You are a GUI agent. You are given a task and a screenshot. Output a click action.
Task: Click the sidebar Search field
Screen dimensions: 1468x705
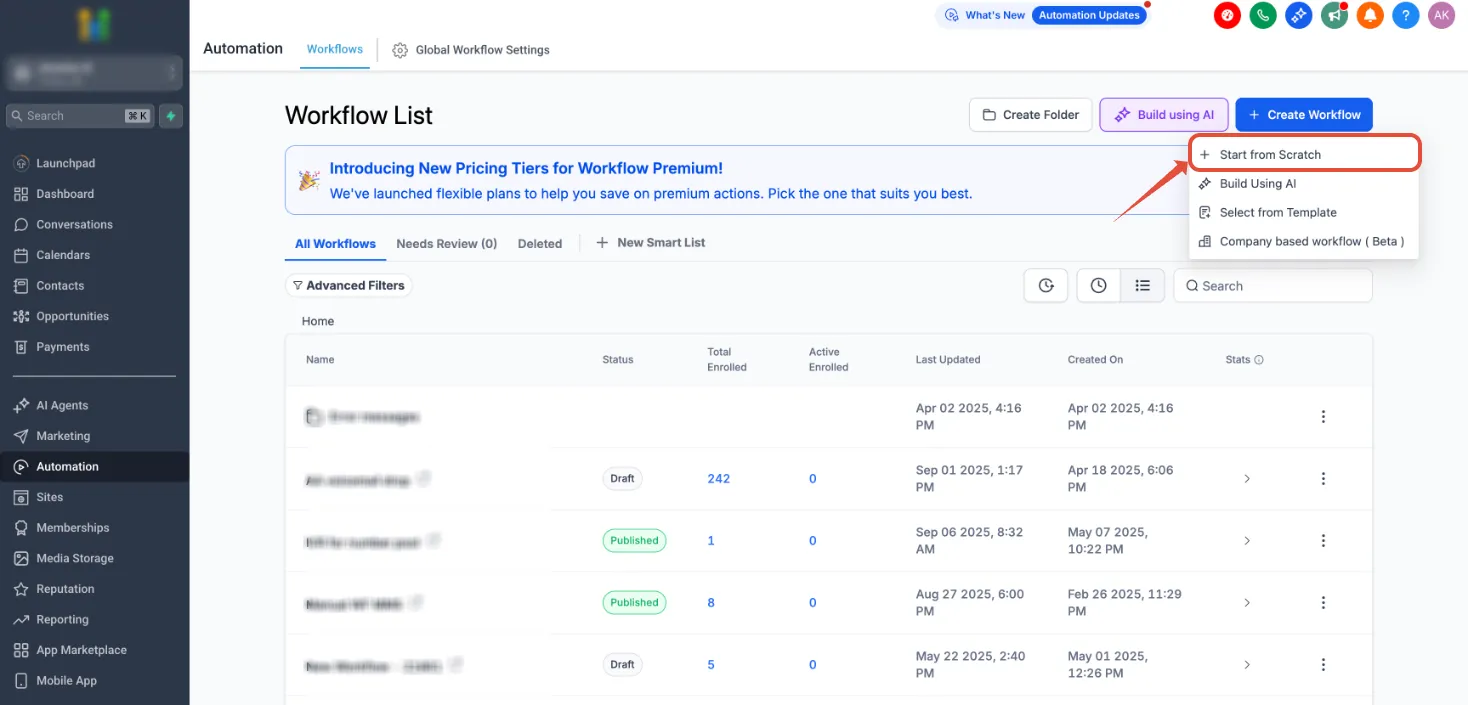[x=80, y=116]
